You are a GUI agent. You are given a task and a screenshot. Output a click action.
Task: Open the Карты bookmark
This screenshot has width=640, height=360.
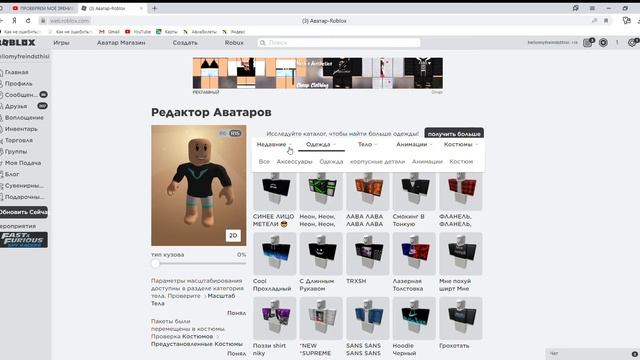point(167,31)
